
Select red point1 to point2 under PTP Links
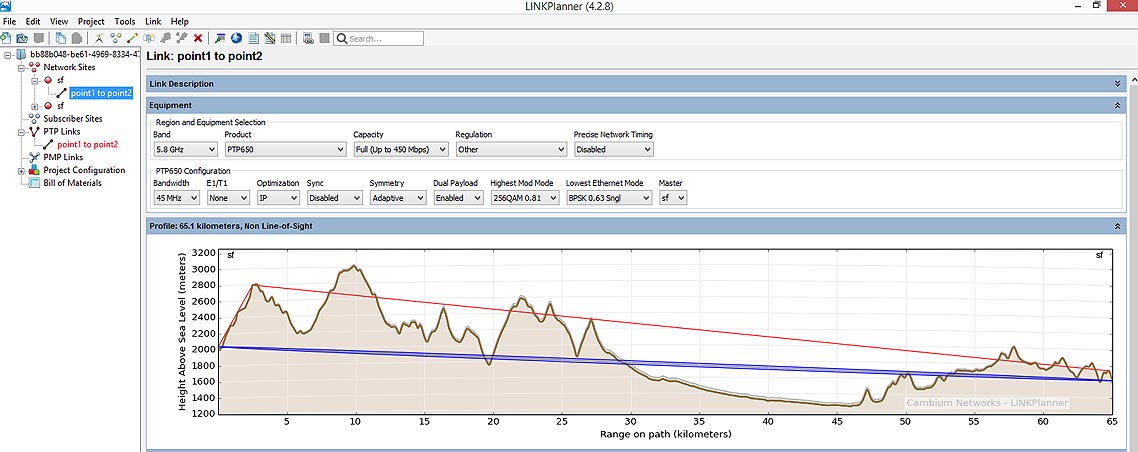point(87,144)
